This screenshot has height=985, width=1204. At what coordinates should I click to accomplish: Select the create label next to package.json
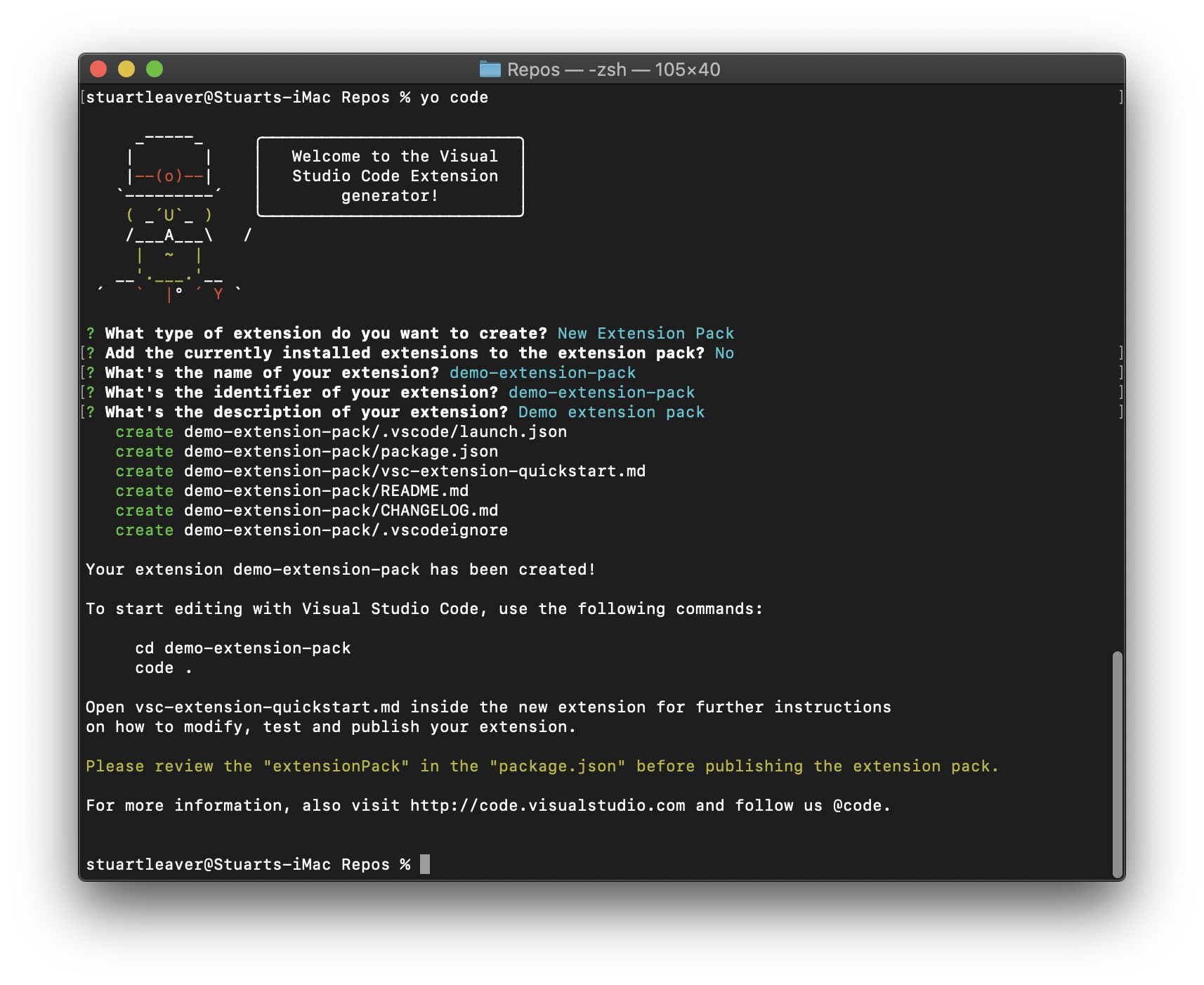click(144, 451)
